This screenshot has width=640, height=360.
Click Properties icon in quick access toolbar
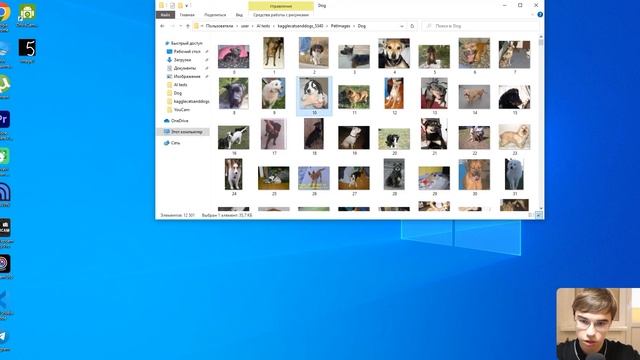point(172,5)
